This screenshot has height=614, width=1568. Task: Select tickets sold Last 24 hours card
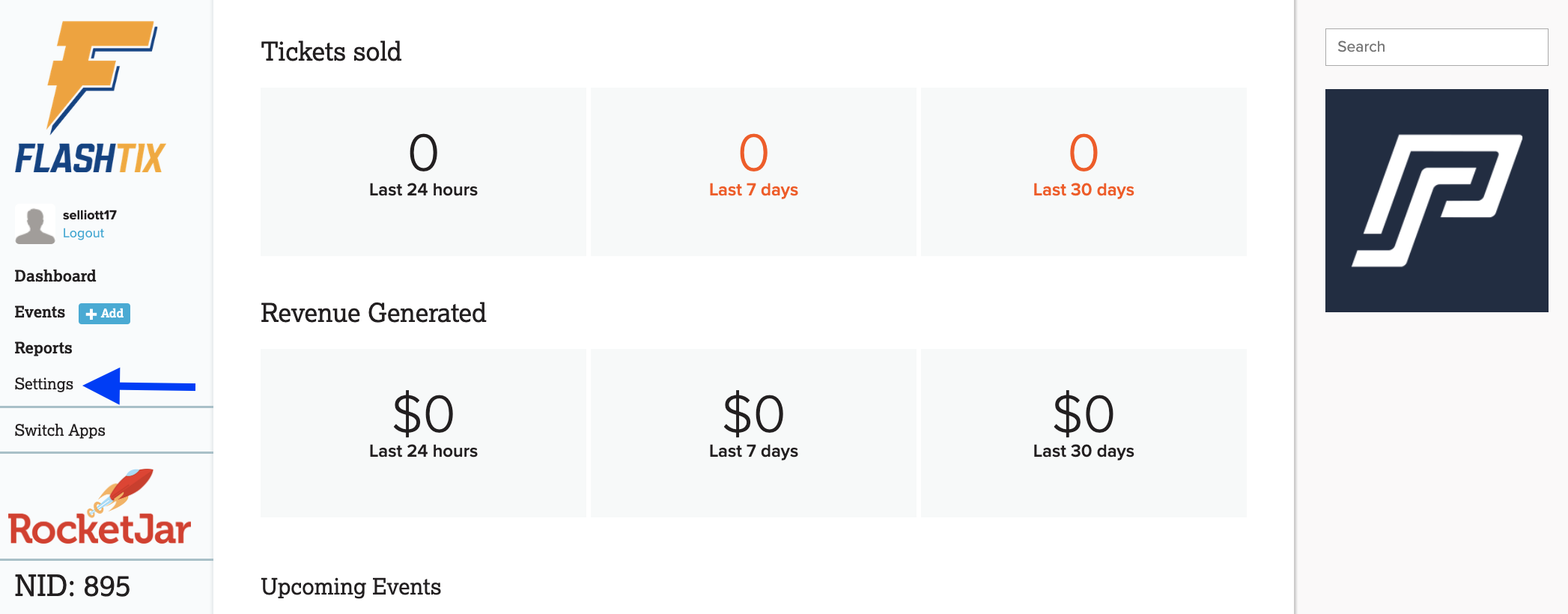point(423,171)
